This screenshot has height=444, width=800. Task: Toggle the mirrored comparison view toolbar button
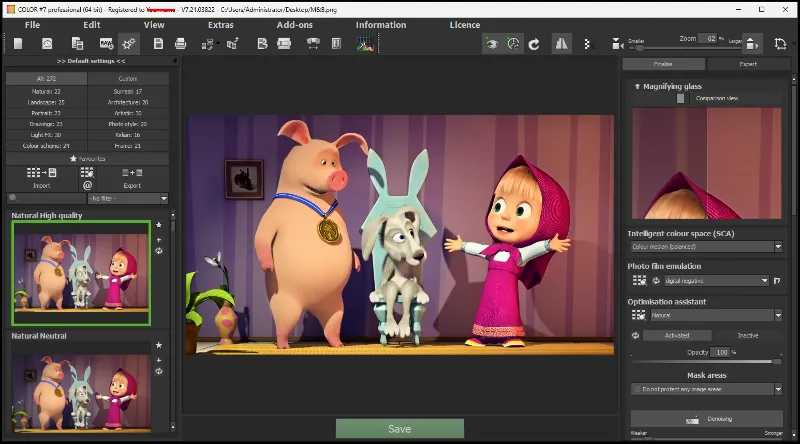tap(561, 44)
